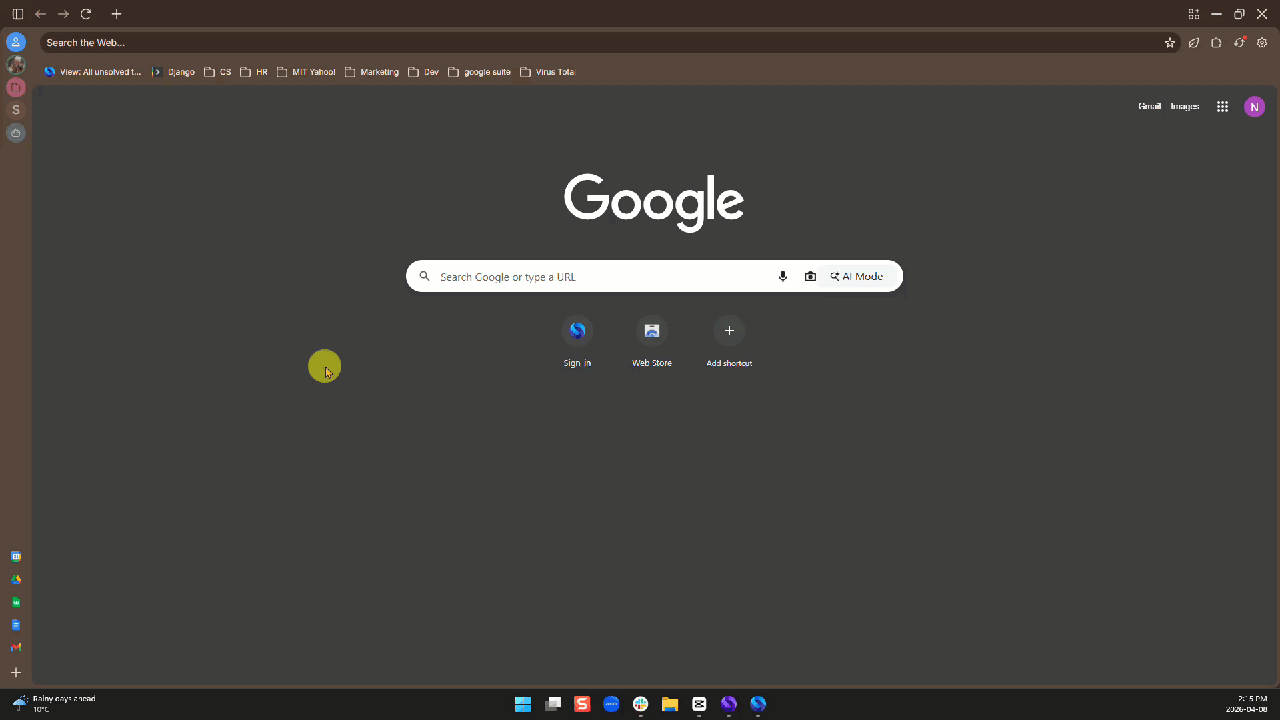The image size is (1280, 720).
Task: Open the Rainy days ahead weather widget
Action: [x=55, y=703]
